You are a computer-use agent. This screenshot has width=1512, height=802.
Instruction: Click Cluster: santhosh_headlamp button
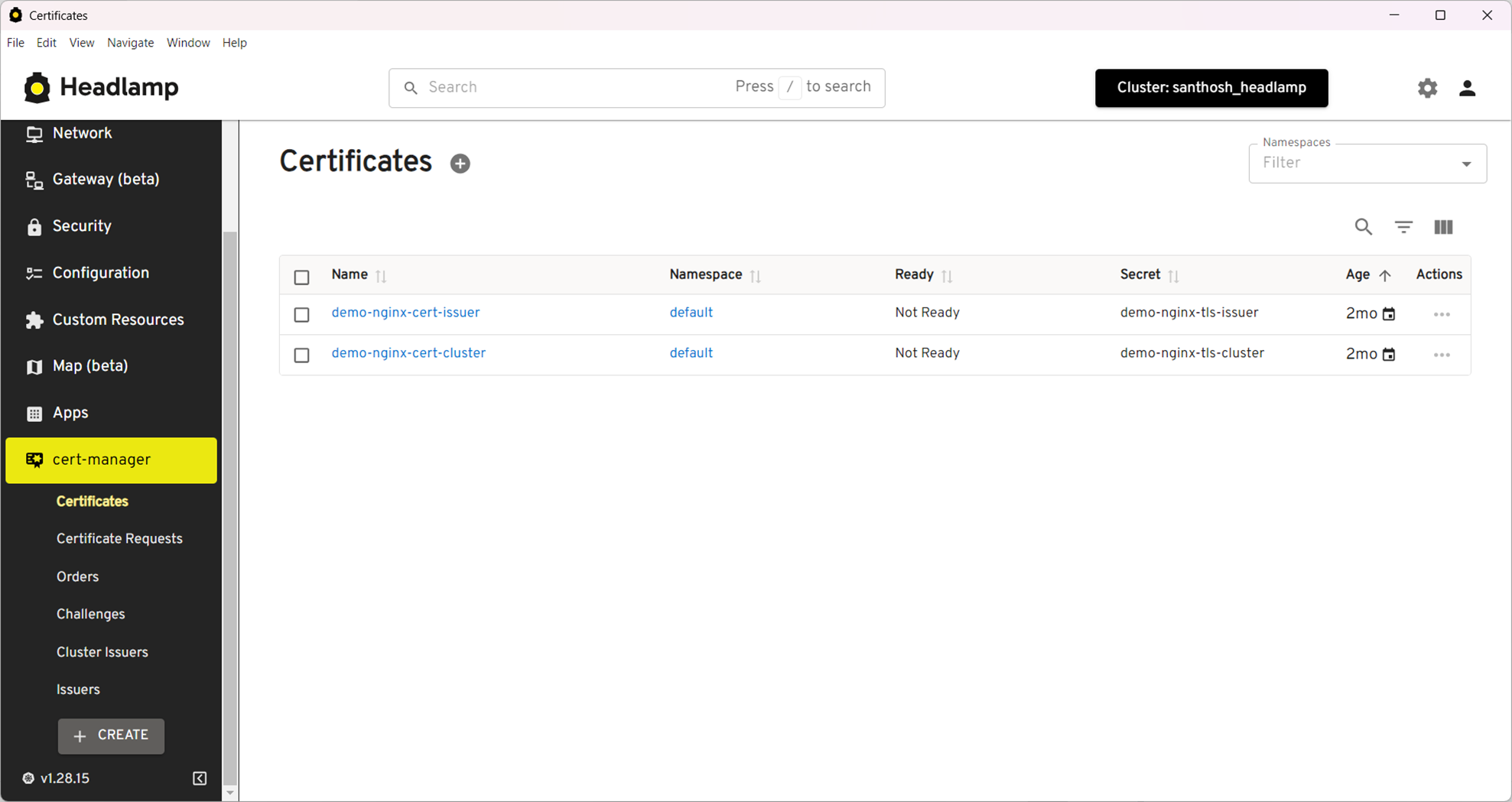(x=1211, y=88)
